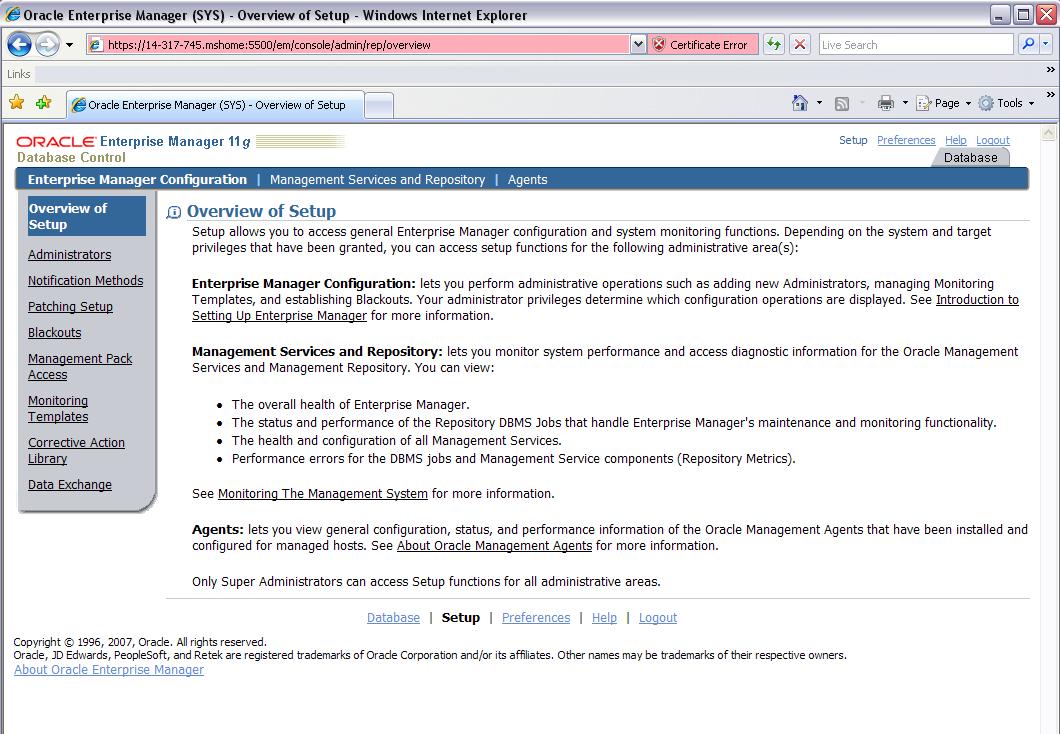
Task: Expand the address bar history dropdown
Action: pyautogui.click(x=638, y=45)
